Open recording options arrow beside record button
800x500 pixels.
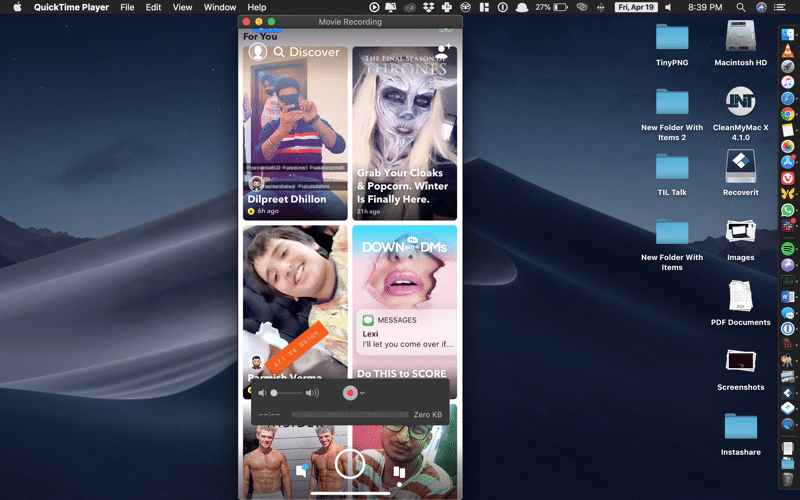(x=362, y=393)
